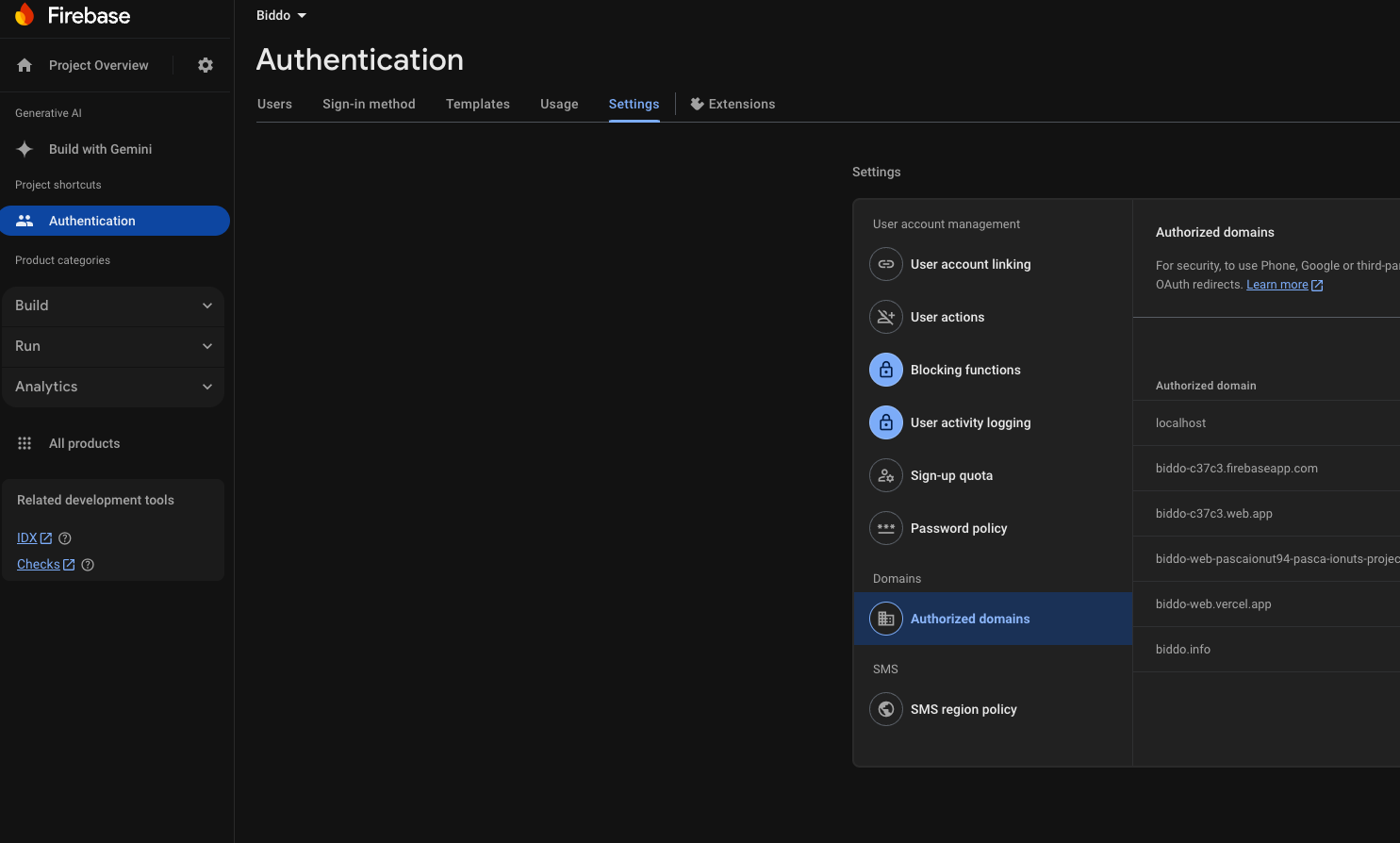Select Blocking functions setting
This screenshot has width=1400, height=843.
pos(993,370)
